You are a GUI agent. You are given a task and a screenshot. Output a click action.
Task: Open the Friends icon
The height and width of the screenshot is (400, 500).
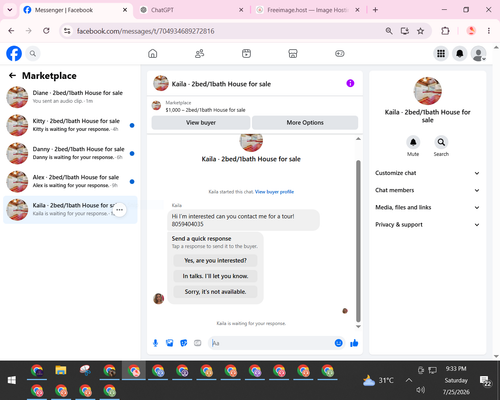[x=199, y=53]
